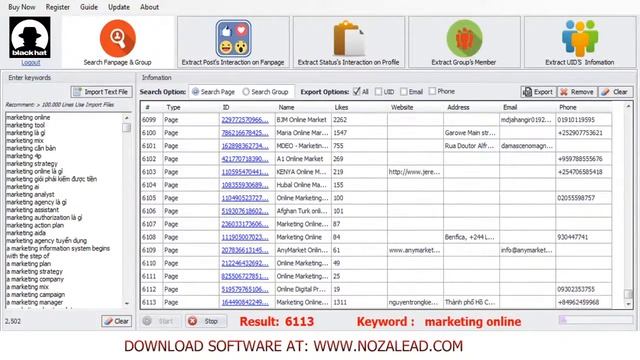640x360 pixels.
Task: Open Extract UID's Information tool
Action: click(x=580, y=42)
